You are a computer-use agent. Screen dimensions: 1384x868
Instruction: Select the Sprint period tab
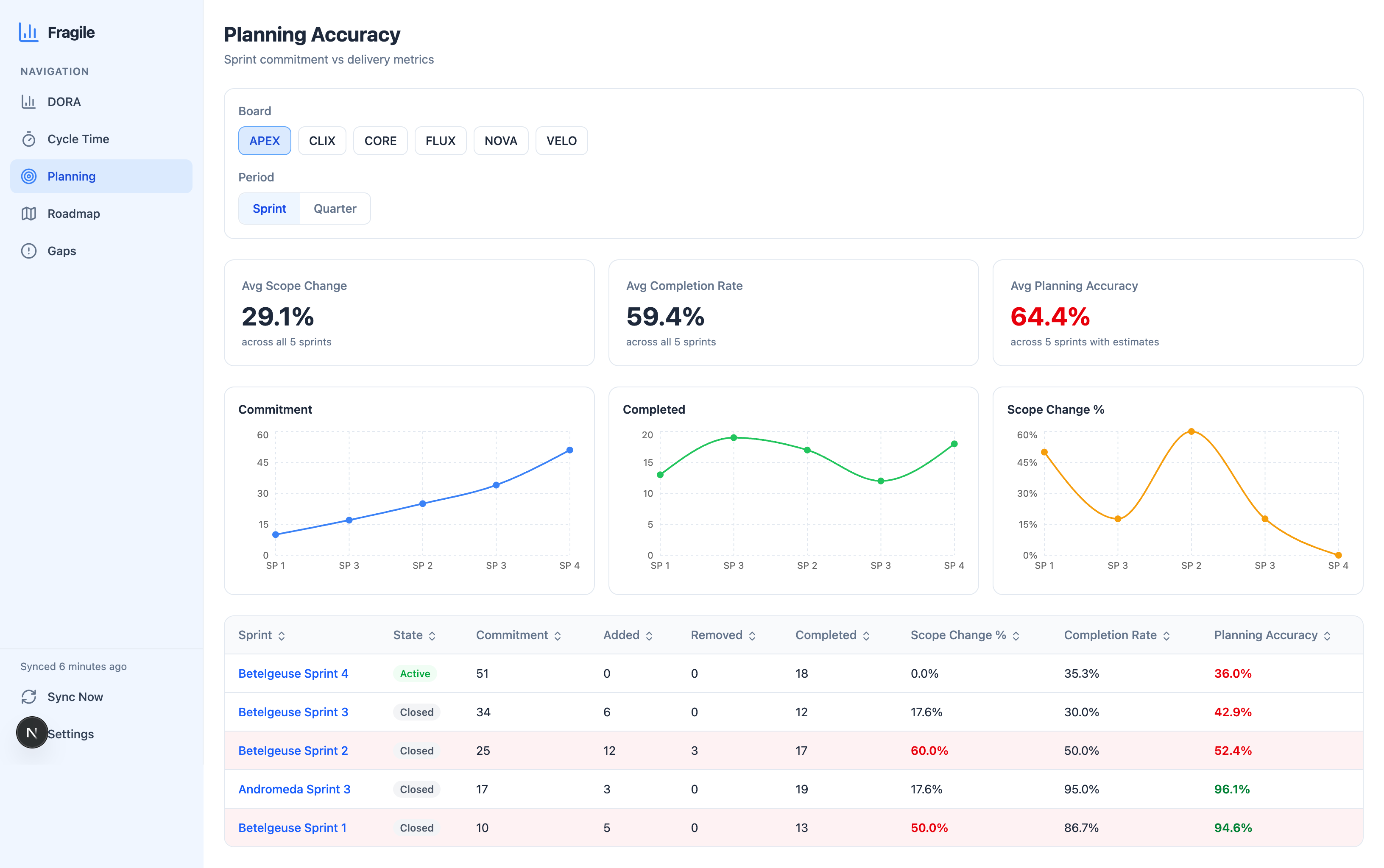click(269, 209)
